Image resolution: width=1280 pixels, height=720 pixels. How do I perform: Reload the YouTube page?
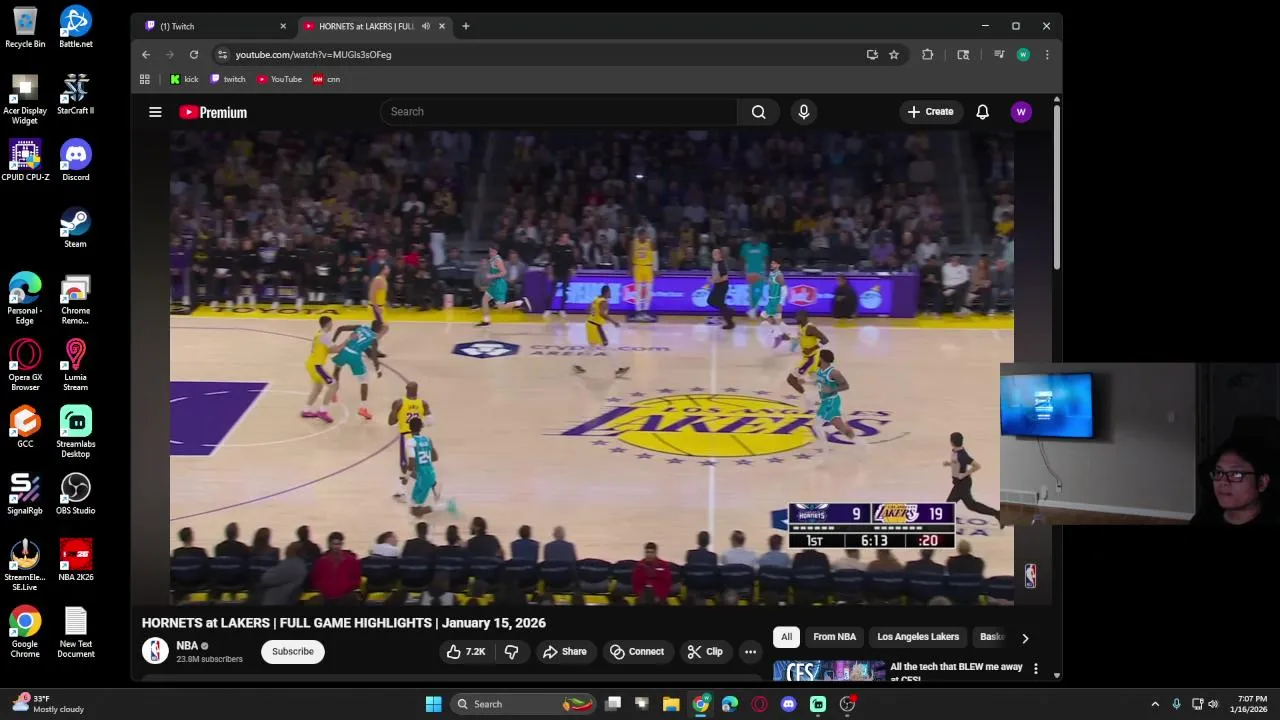coord(194,55)
